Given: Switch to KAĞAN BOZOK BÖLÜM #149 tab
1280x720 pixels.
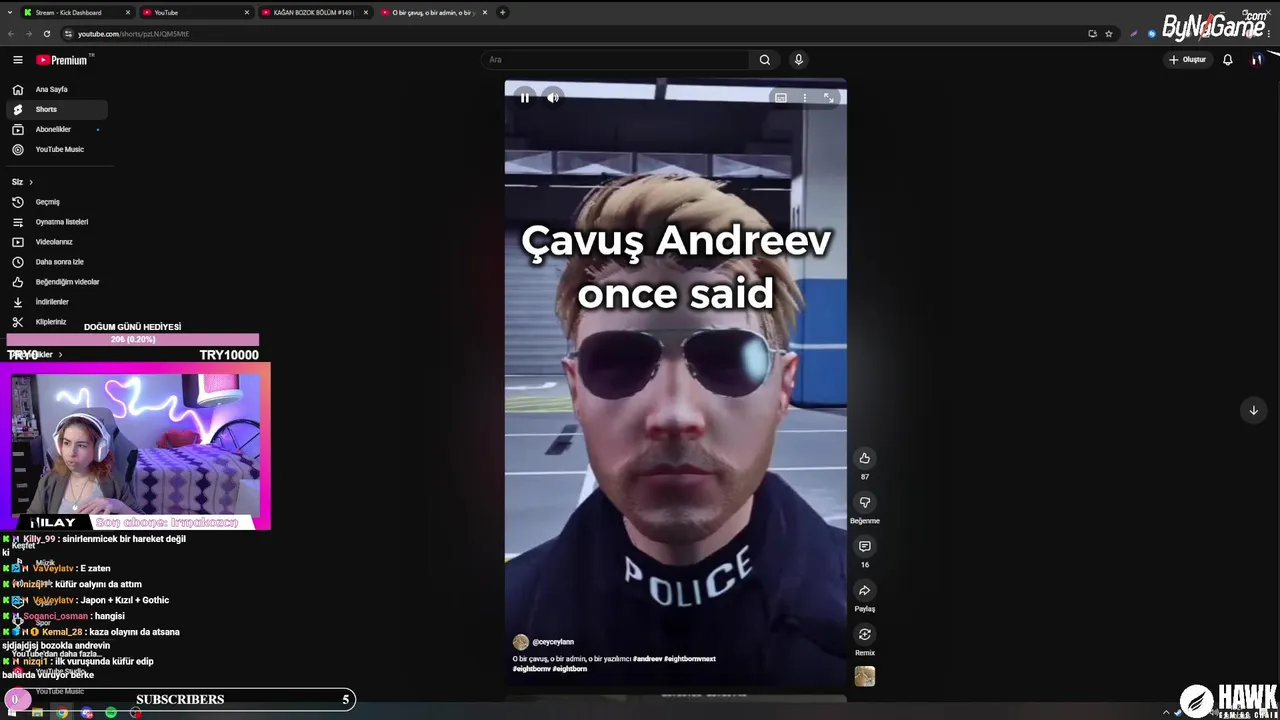Looking at the screenshot, I should point(314,13).
